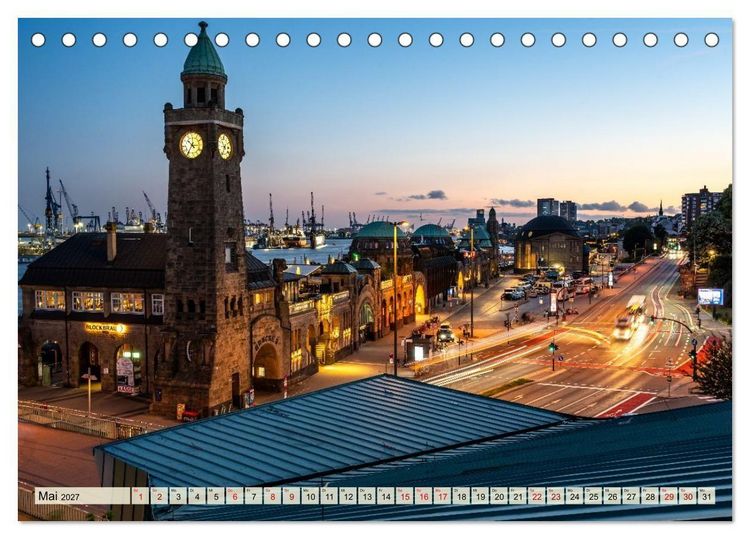Pick date cell 19 in the strip

480,496
